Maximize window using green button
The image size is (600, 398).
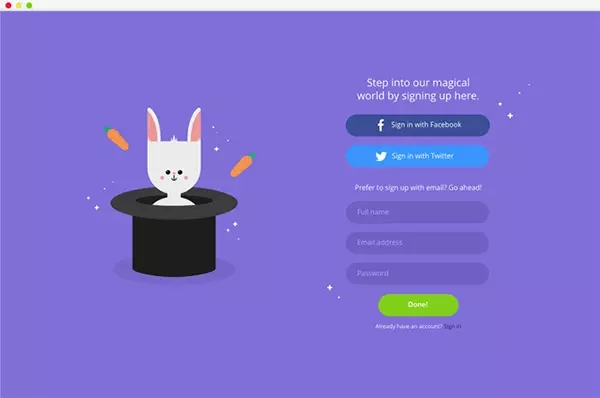click(29, 5)
